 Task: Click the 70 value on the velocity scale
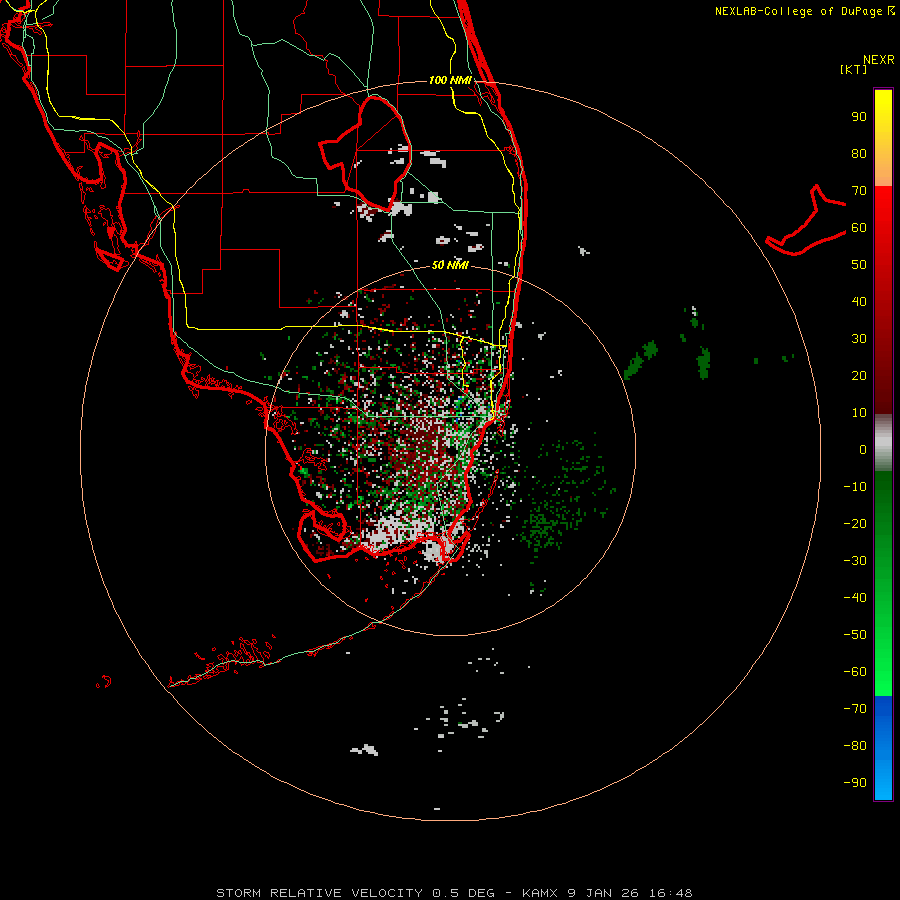[859, 191]
